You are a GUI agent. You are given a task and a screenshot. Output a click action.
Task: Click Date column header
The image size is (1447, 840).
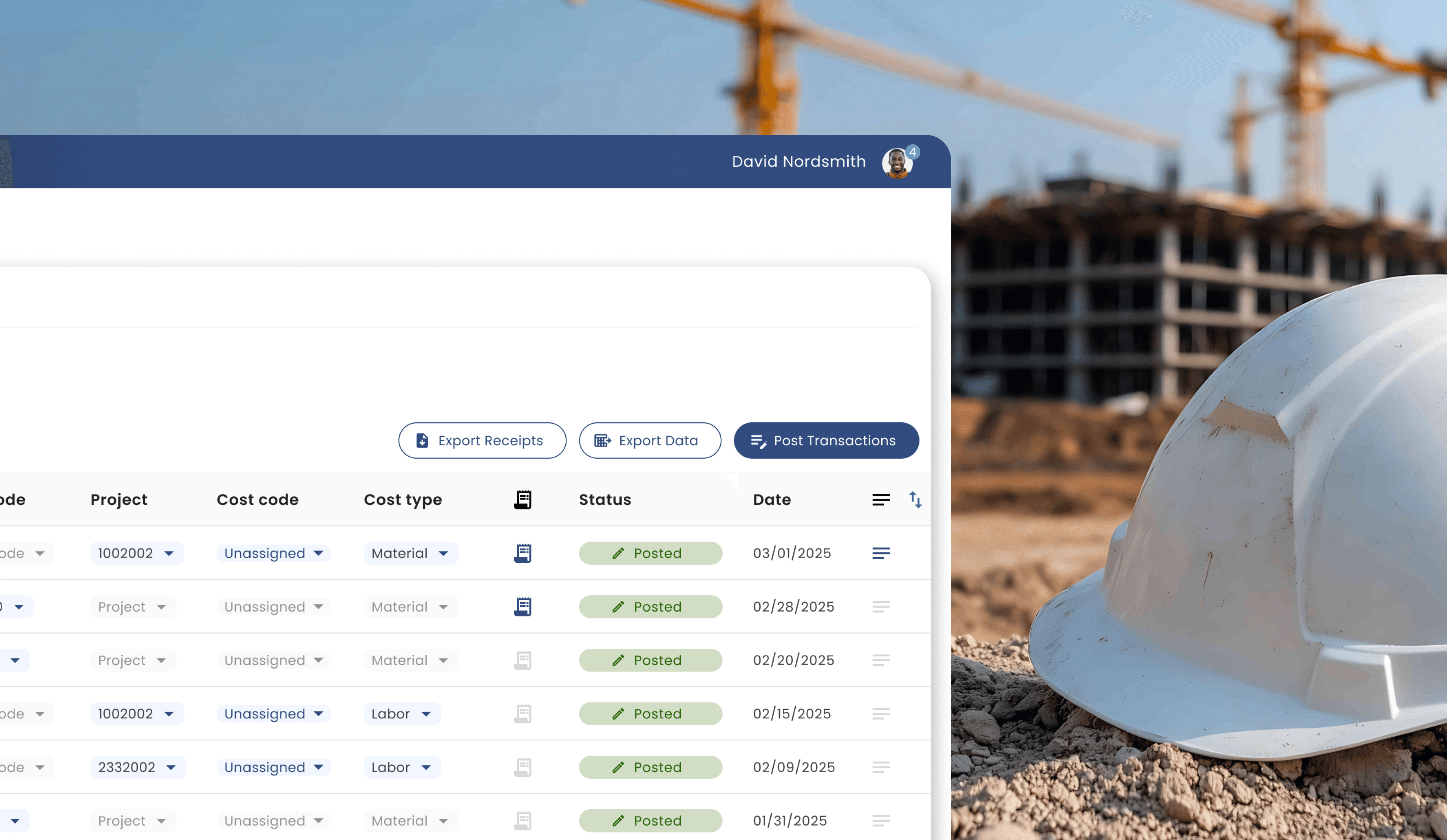click(772, 500)
